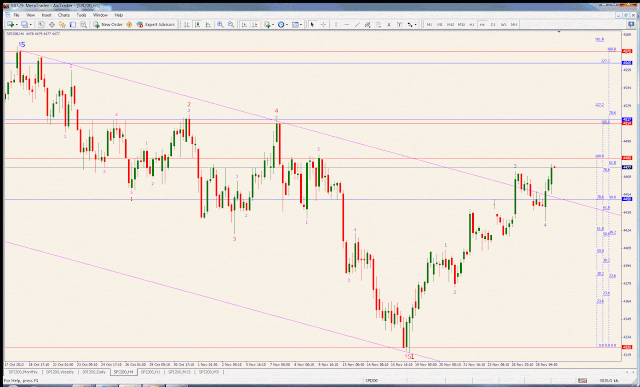Select the vertical line tool
640x387 pixels.
tap(336, 24)
